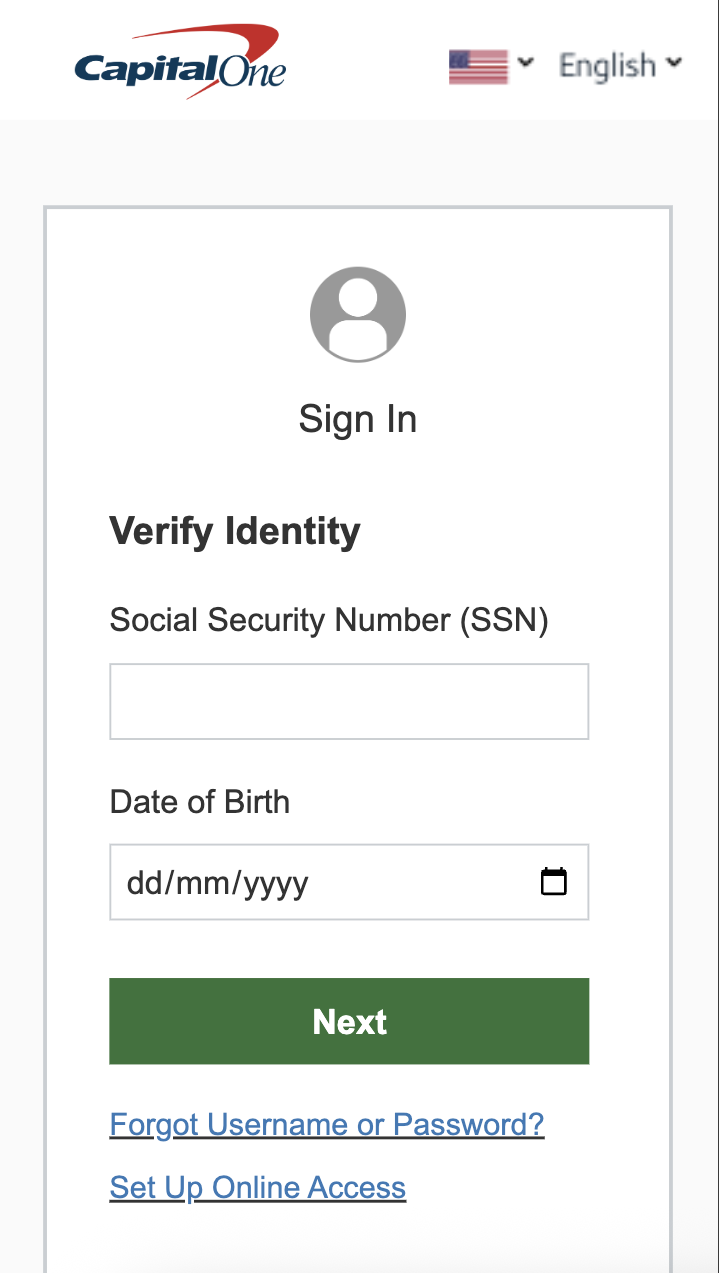The width and height of the screenshot is (719, 1273).
Task: Click the Social Security Number (SSN) label
Action: [x=329, y=620]
